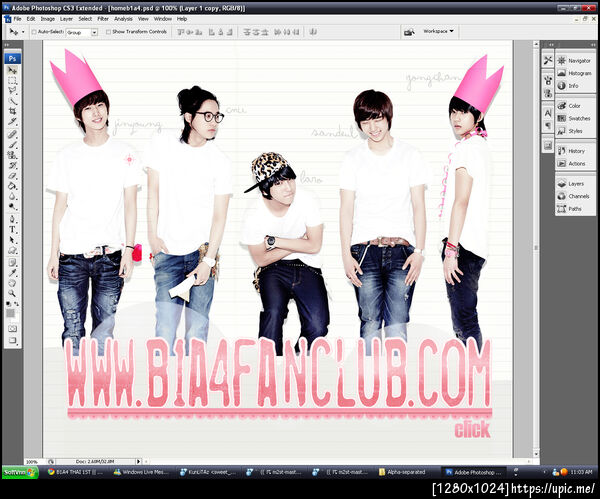Reset default foreground and background colors
Viewport: 600px width, 499px height.
coord(8,304)
